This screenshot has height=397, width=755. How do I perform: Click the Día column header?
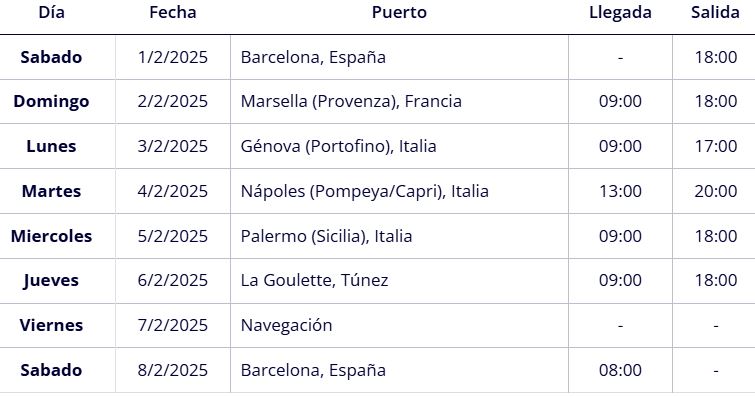[x=52, y=13]
